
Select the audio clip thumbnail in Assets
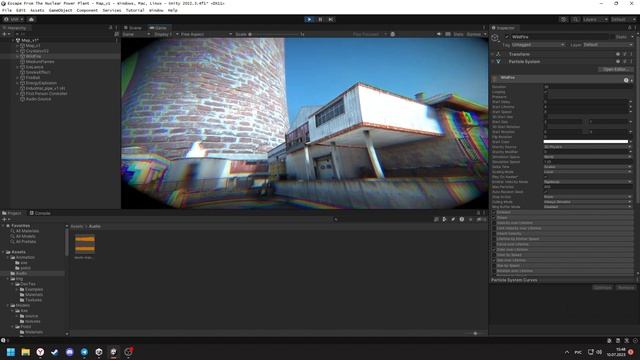pyautogui.click(x=84, y=244)
